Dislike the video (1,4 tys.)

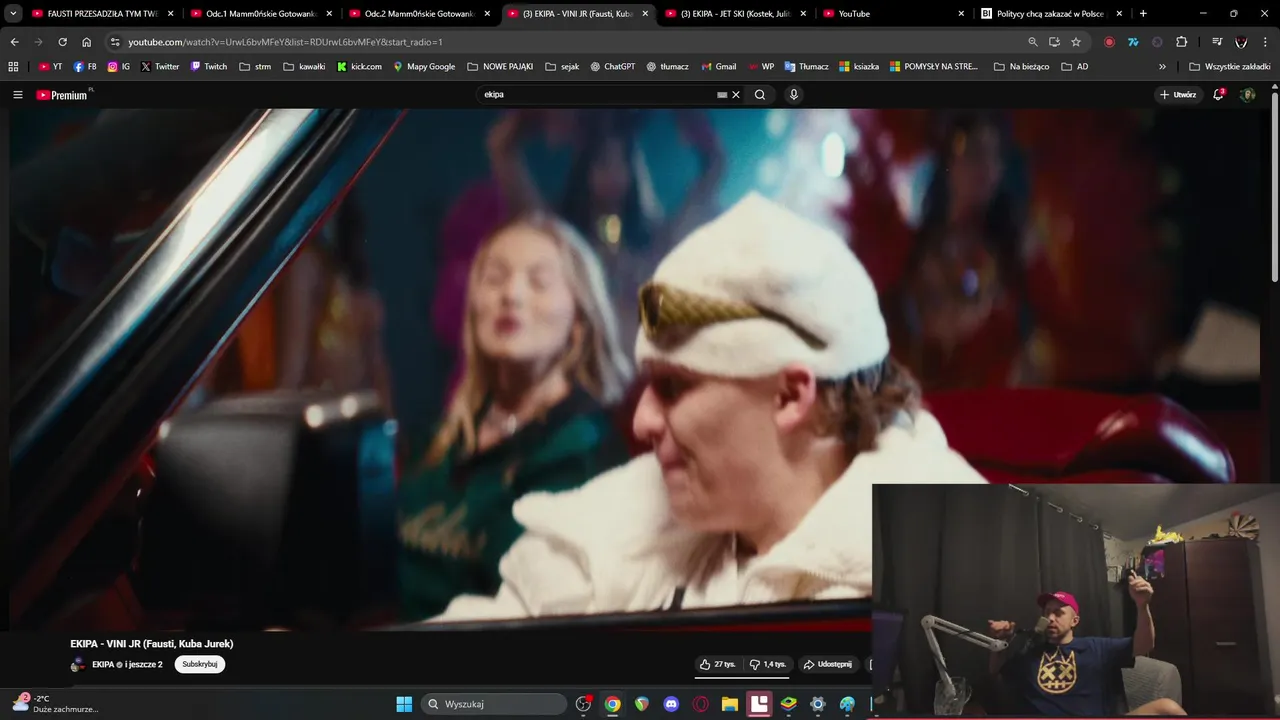(768, 664)
